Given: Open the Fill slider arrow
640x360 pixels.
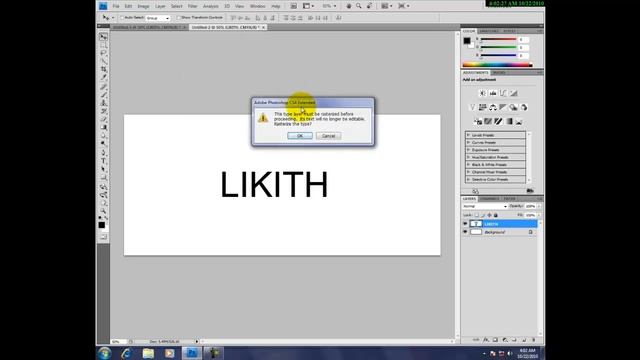Looking at the screenshot, I should click(539, 215).
